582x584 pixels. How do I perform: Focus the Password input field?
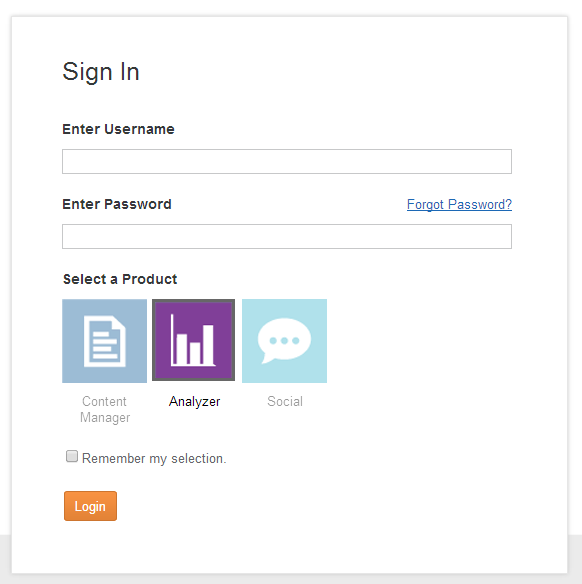(287, 236)
